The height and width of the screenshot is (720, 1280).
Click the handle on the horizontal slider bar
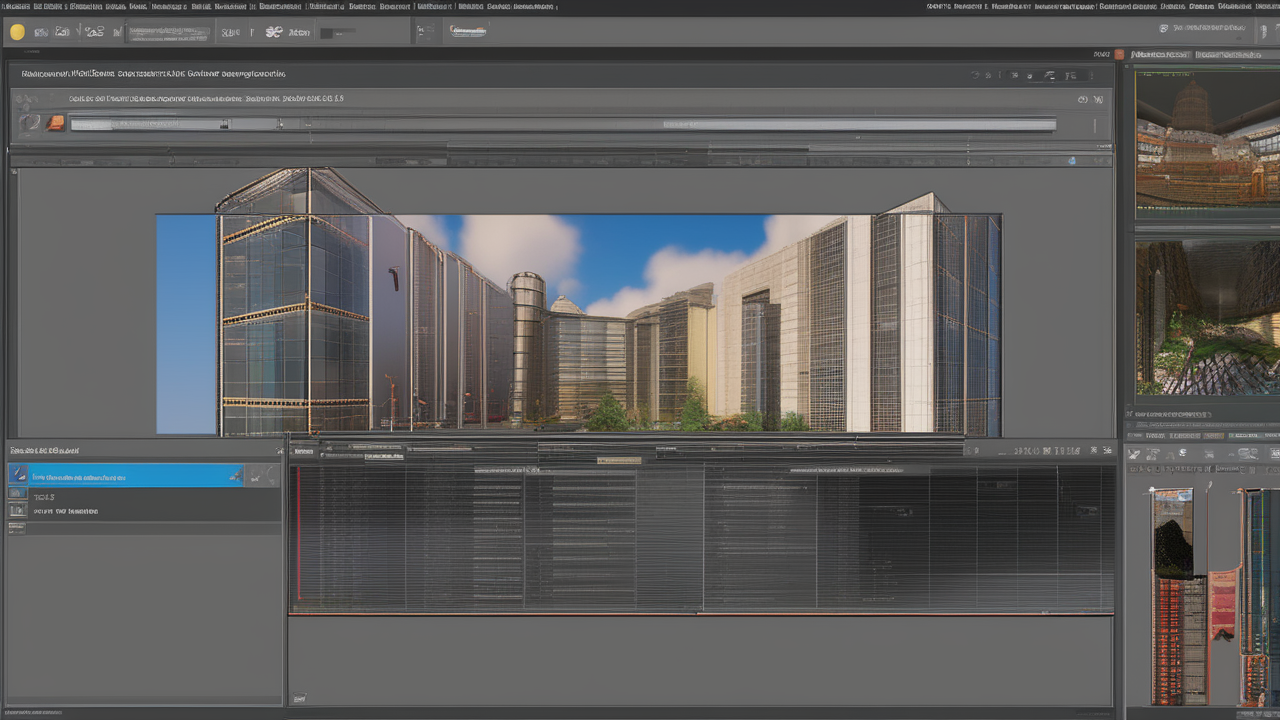(x=225, y=124)
